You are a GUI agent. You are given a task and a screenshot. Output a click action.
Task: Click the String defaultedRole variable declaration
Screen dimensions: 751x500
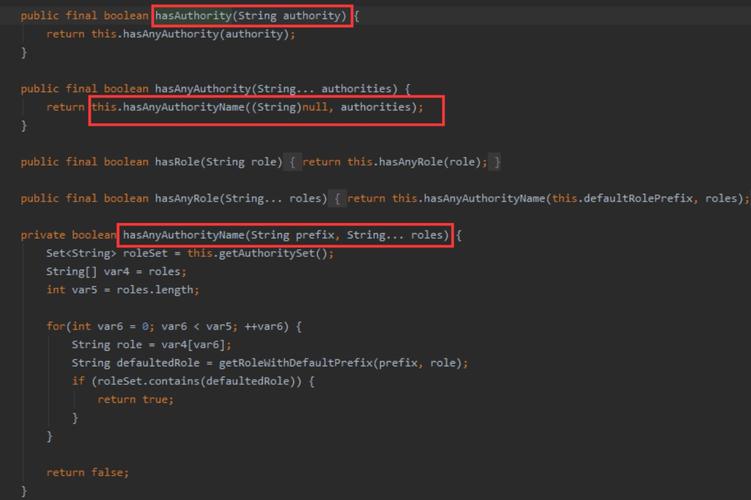pos(136,363)
